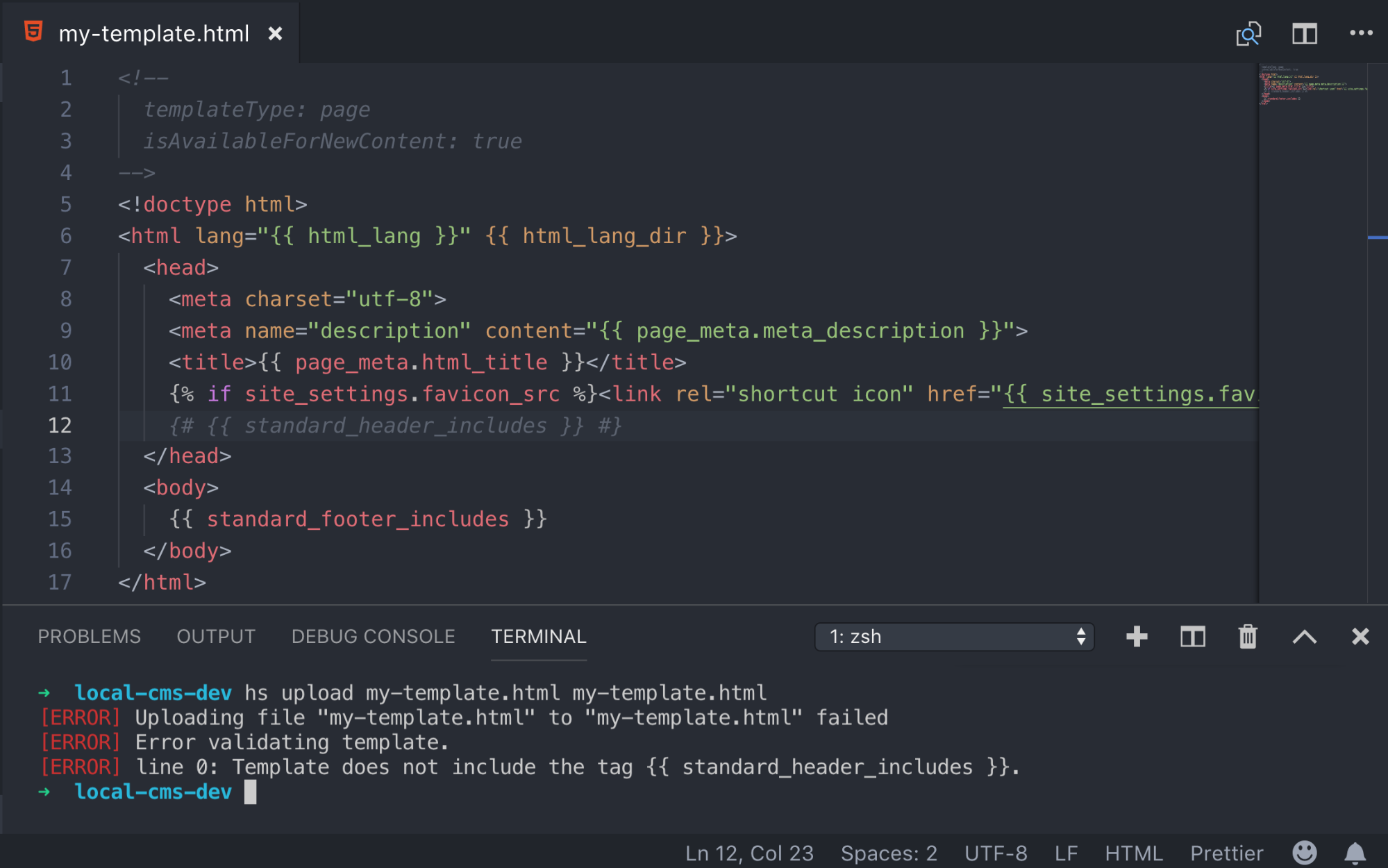
Task: Go to line via 'Ln 12, Col 23'
Action: [749, 853]
